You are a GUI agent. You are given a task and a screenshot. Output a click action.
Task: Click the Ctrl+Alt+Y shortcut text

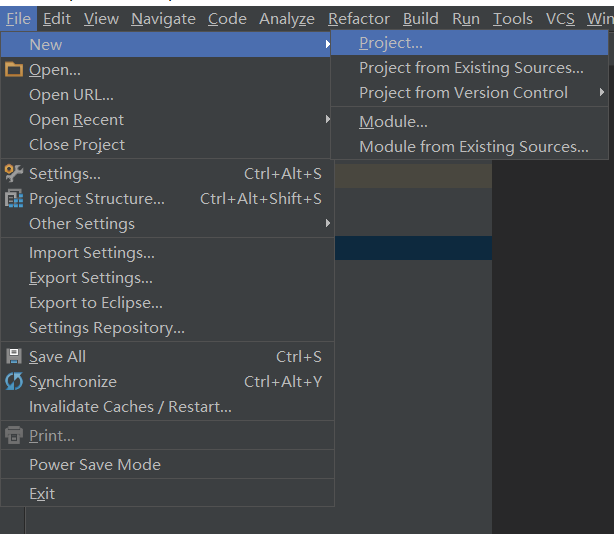tap(283, 382)
